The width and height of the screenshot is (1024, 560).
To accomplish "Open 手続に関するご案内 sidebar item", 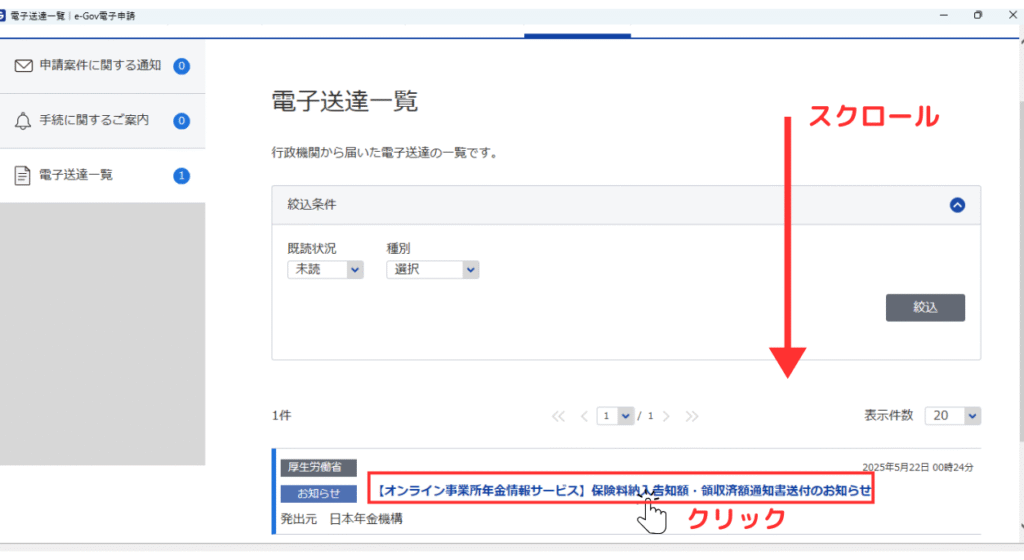I will 102,121.
